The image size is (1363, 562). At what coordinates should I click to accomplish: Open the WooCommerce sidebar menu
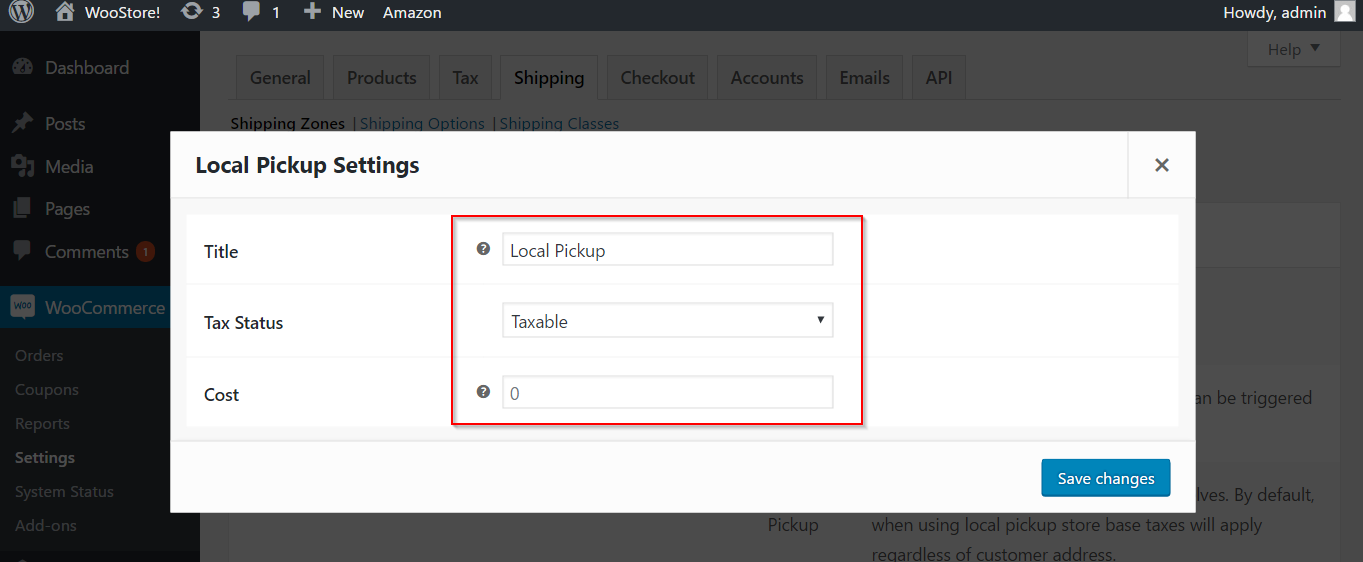click(105, 308)
